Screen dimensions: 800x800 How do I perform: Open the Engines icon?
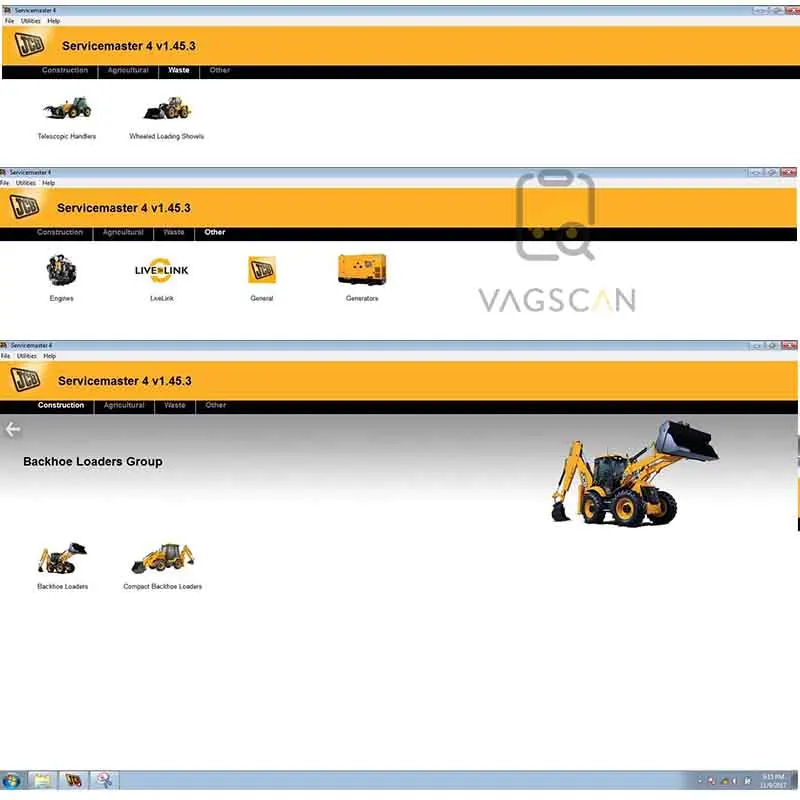62,270
